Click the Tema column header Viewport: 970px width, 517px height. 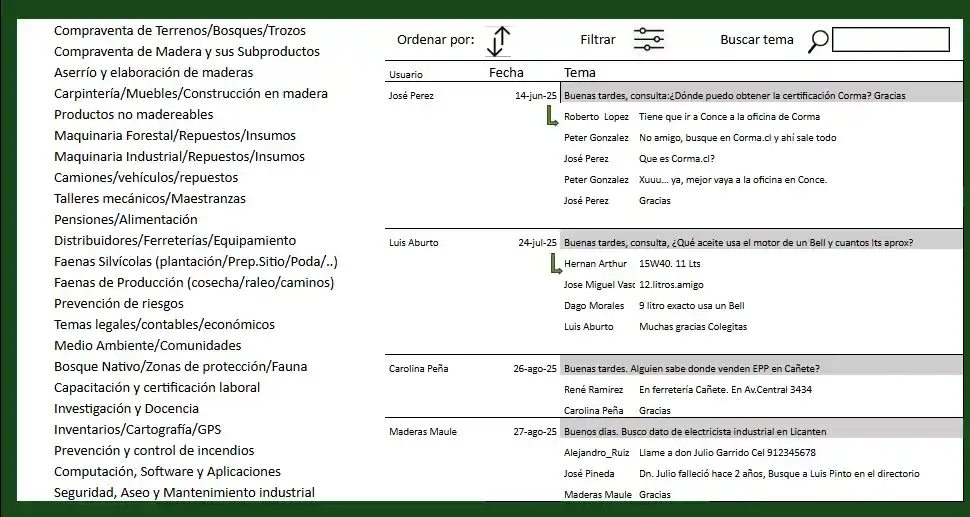click(580, 73)
